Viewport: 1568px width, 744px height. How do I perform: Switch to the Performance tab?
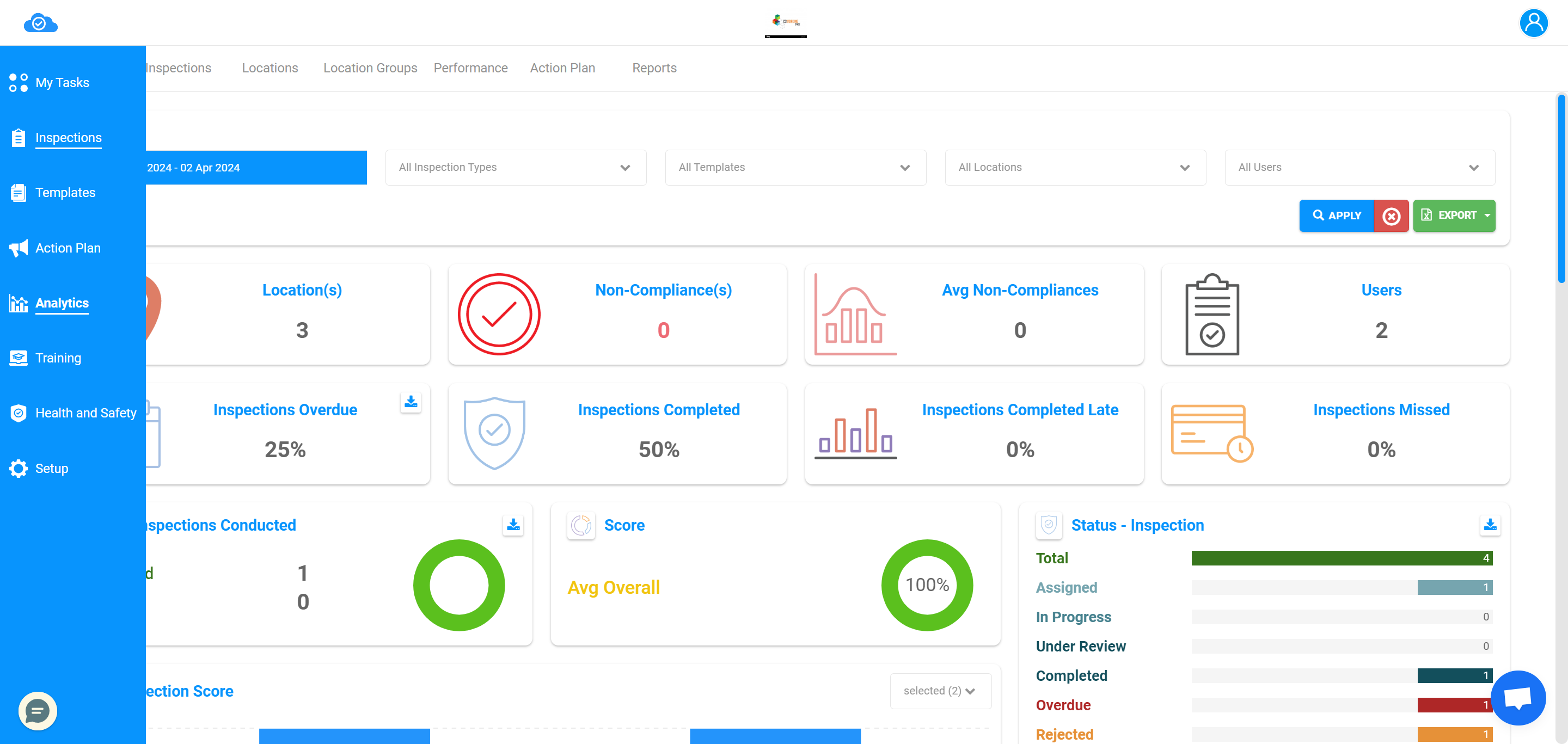pos(470,67)
